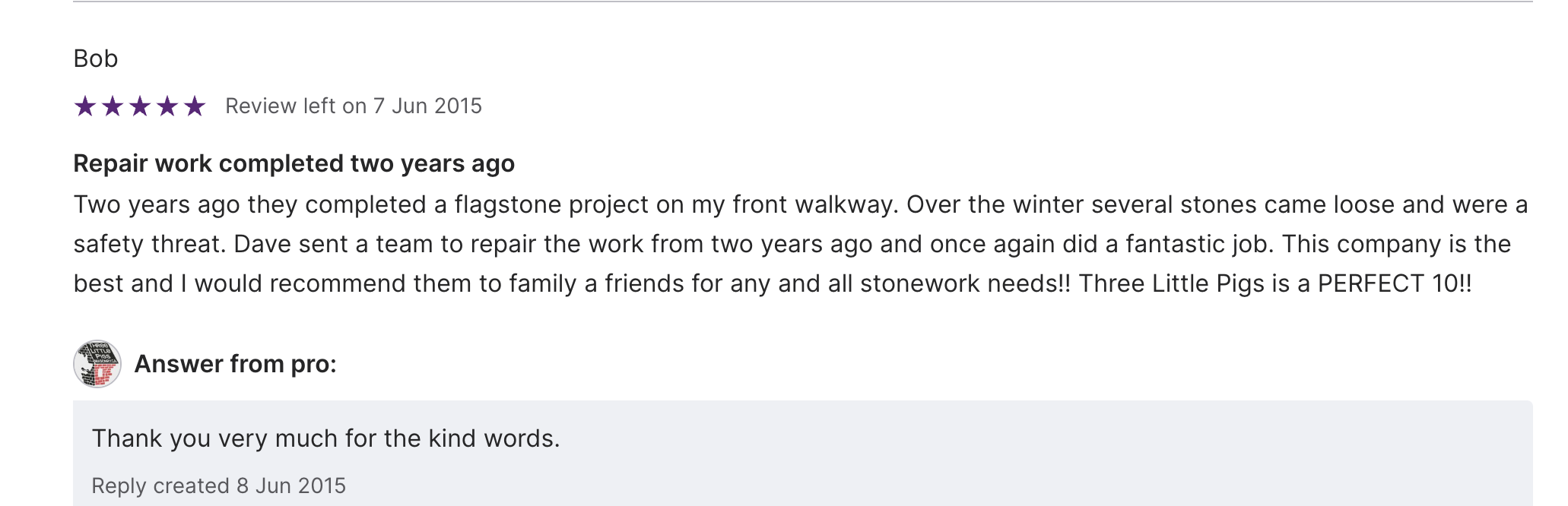Click the fourth purple rating star

(167, 106)
